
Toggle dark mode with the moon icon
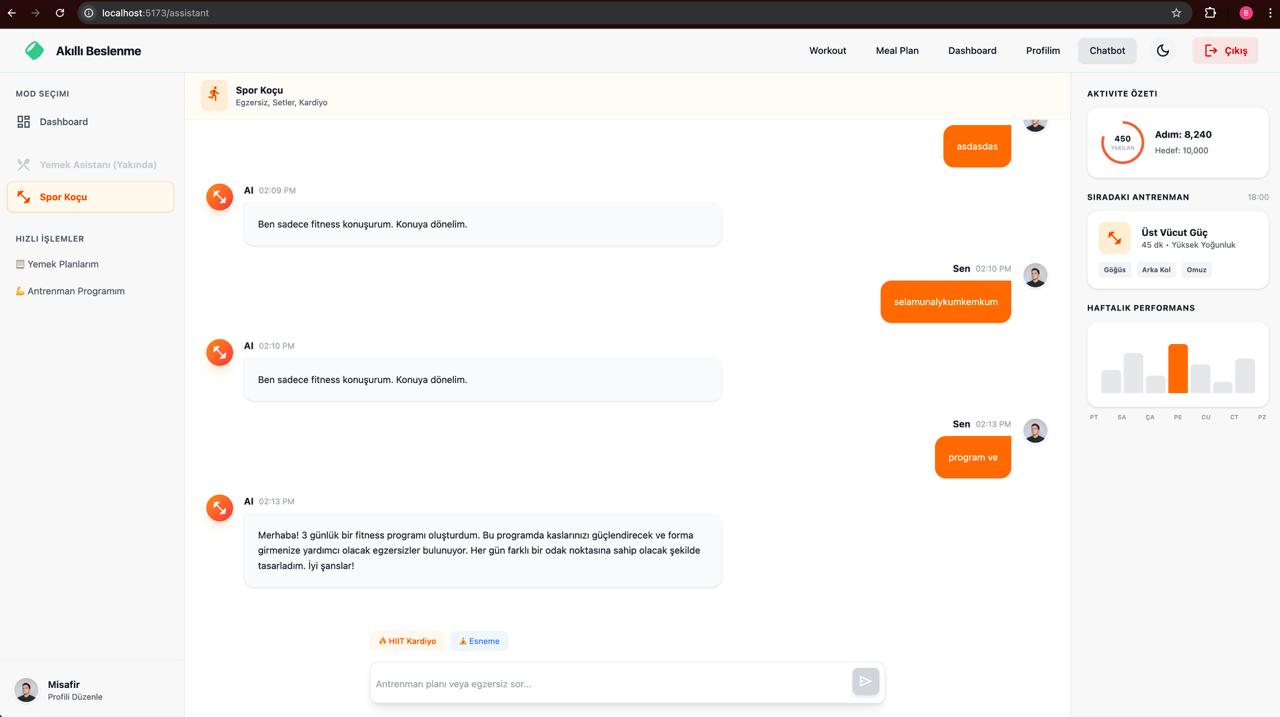pyautogui.click(x=1163, y=49)
